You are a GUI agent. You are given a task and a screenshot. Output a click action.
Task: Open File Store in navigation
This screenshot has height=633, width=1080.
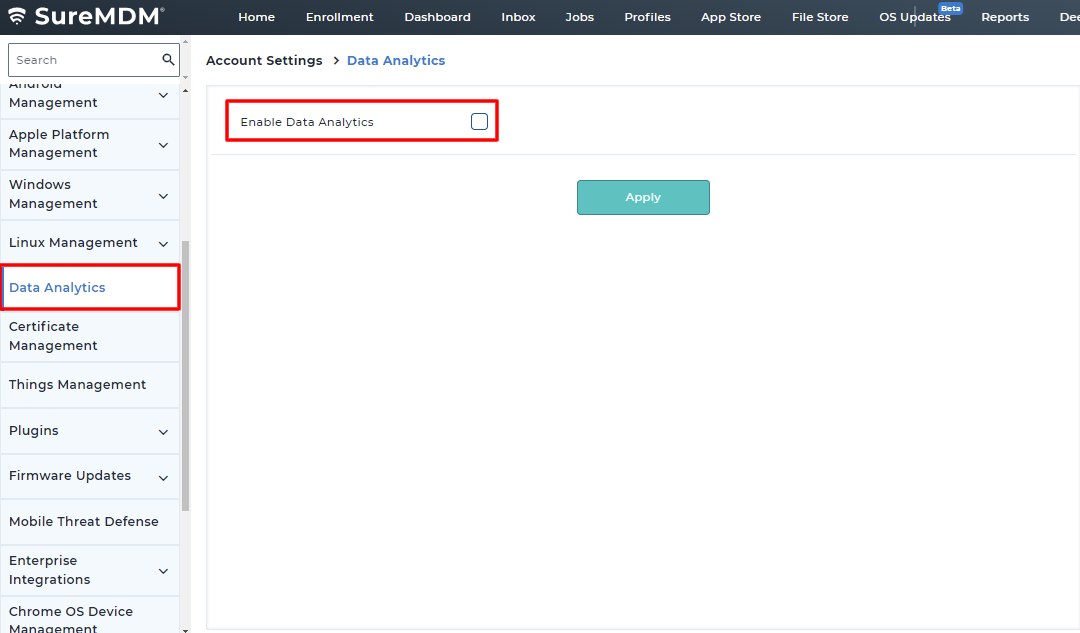pos(820,17)
